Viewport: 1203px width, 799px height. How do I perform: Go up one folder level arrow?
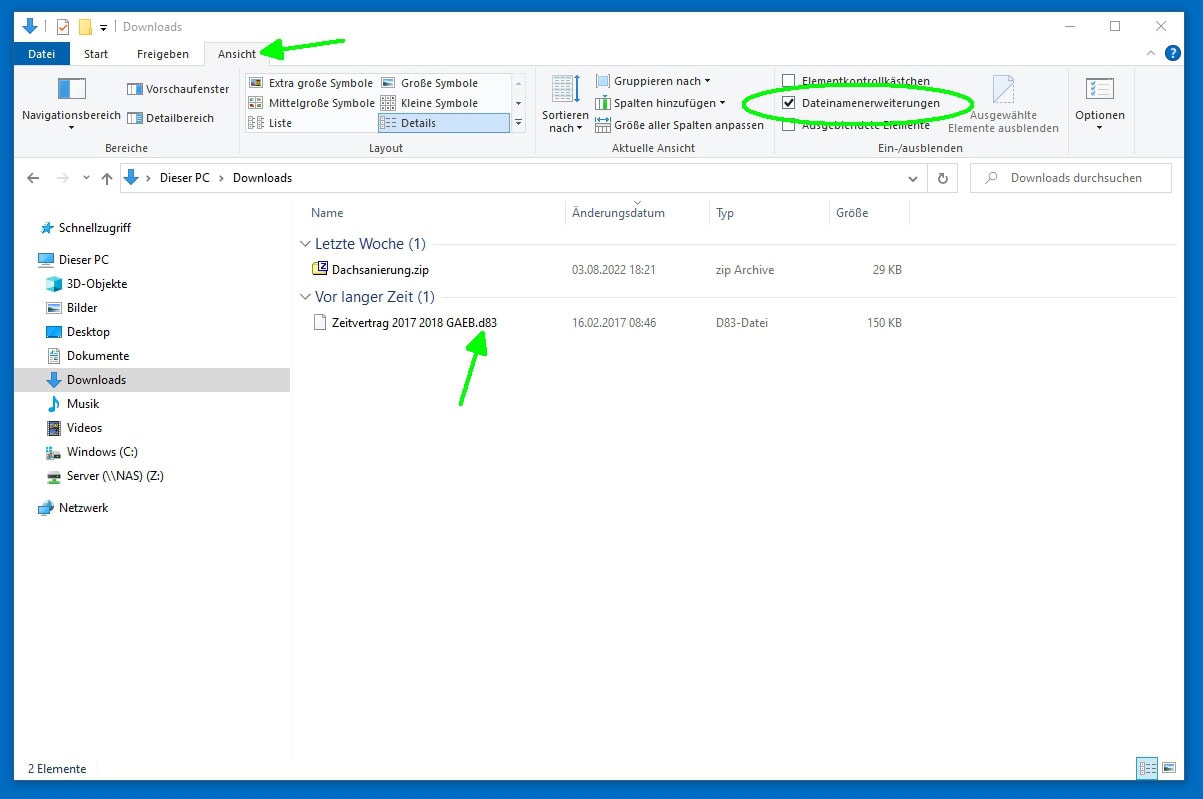click(x=107, y=178)
